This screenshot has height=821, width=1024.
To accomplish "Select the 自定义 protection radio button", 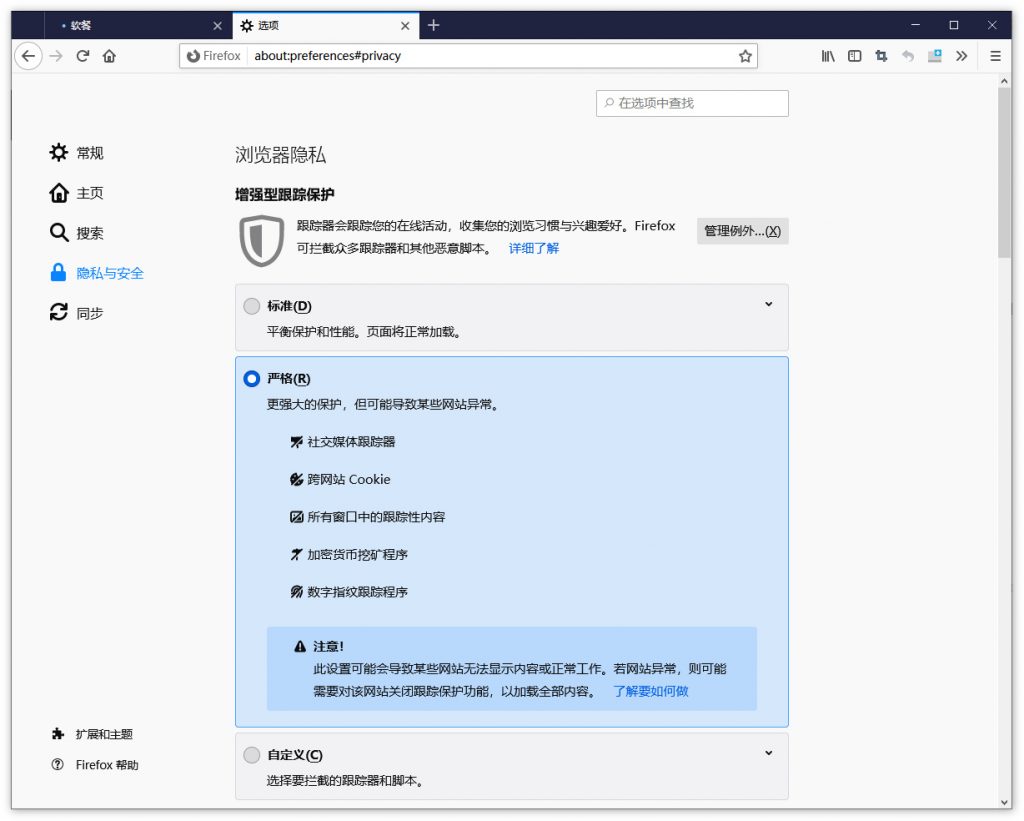I will pyautogui.click(x=252, y=755).
